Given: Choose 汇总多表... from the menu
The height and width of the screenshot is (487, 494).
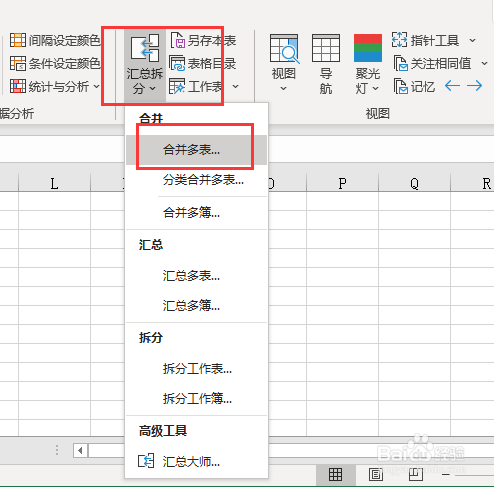Looking at the screenshot, I should click(196, 276).
